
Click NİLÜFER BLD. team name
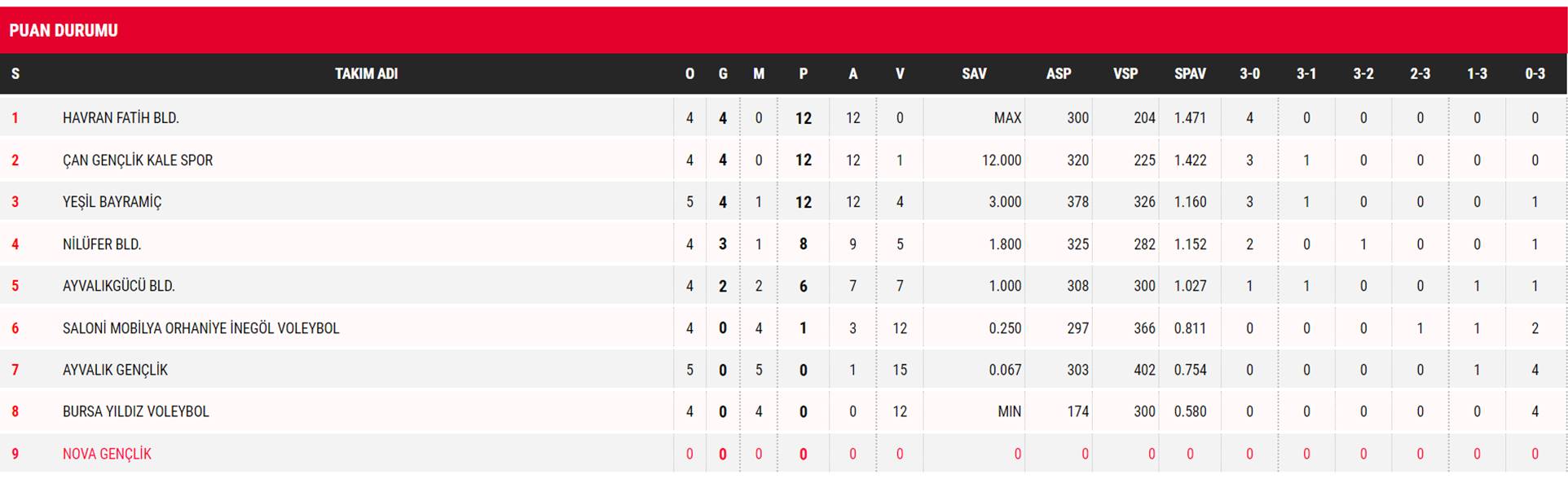102,244
